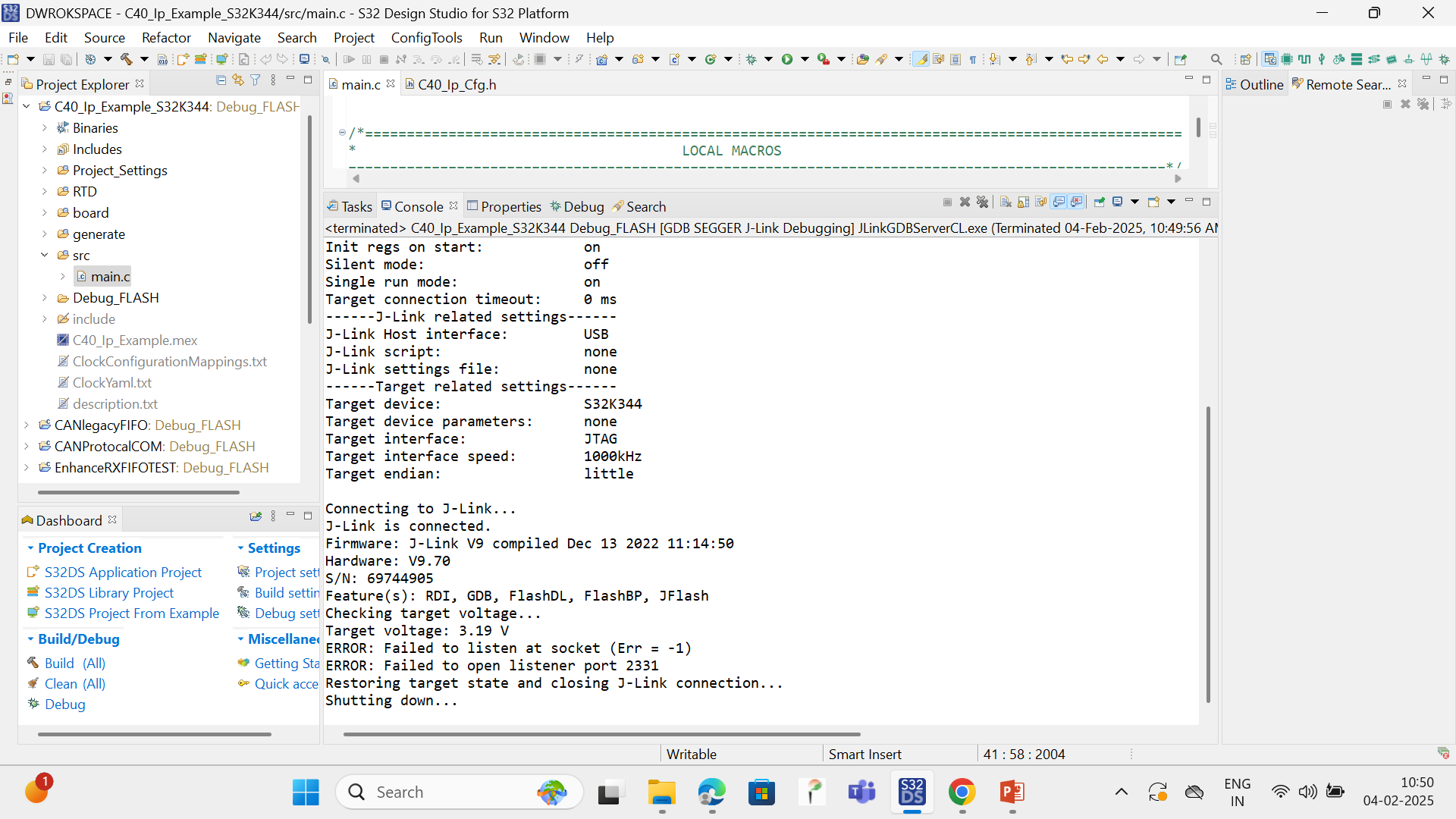Click S32DS Project From Example link
This screenshot has width=1456, height=819.
tap(131, 613)
